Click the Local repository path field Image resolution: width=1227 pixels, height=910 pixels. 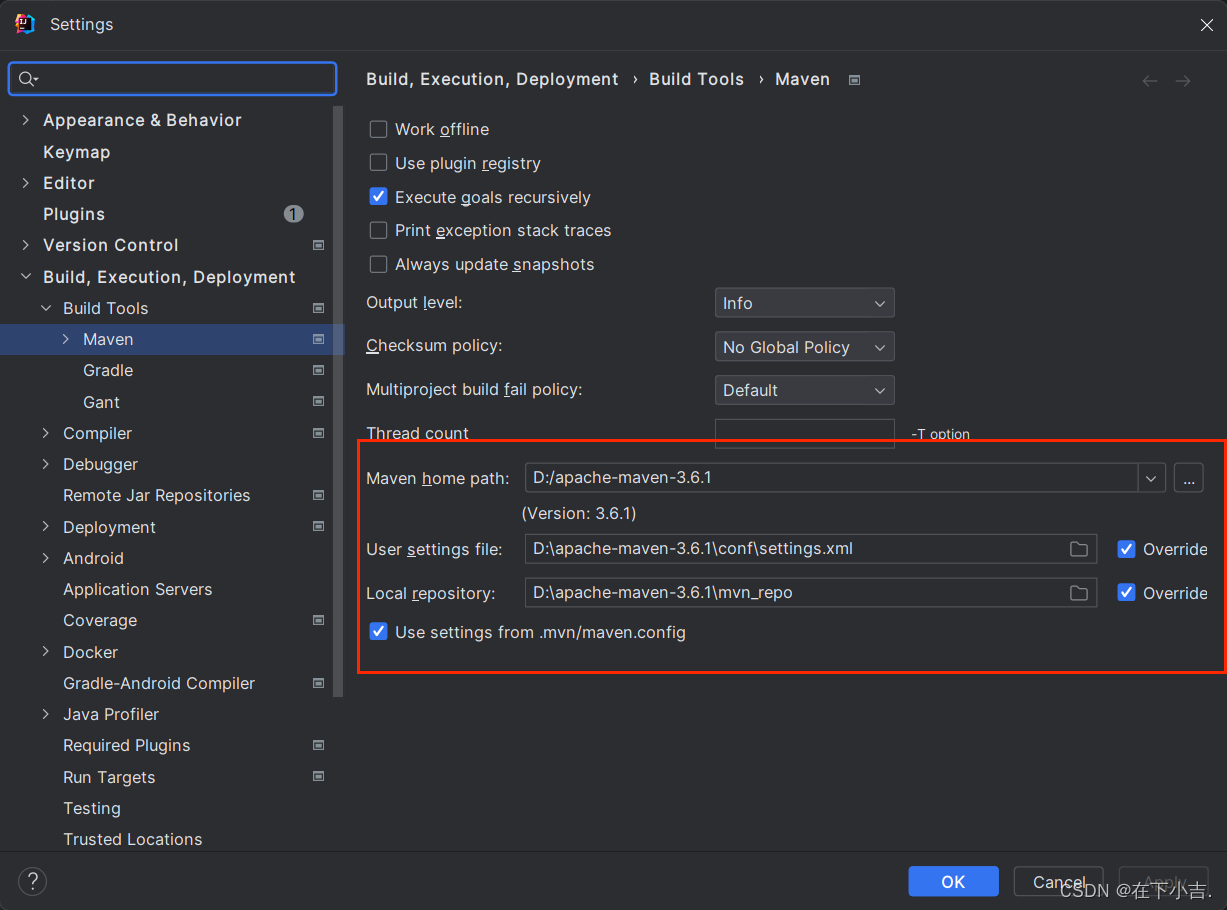coord(811,593)
